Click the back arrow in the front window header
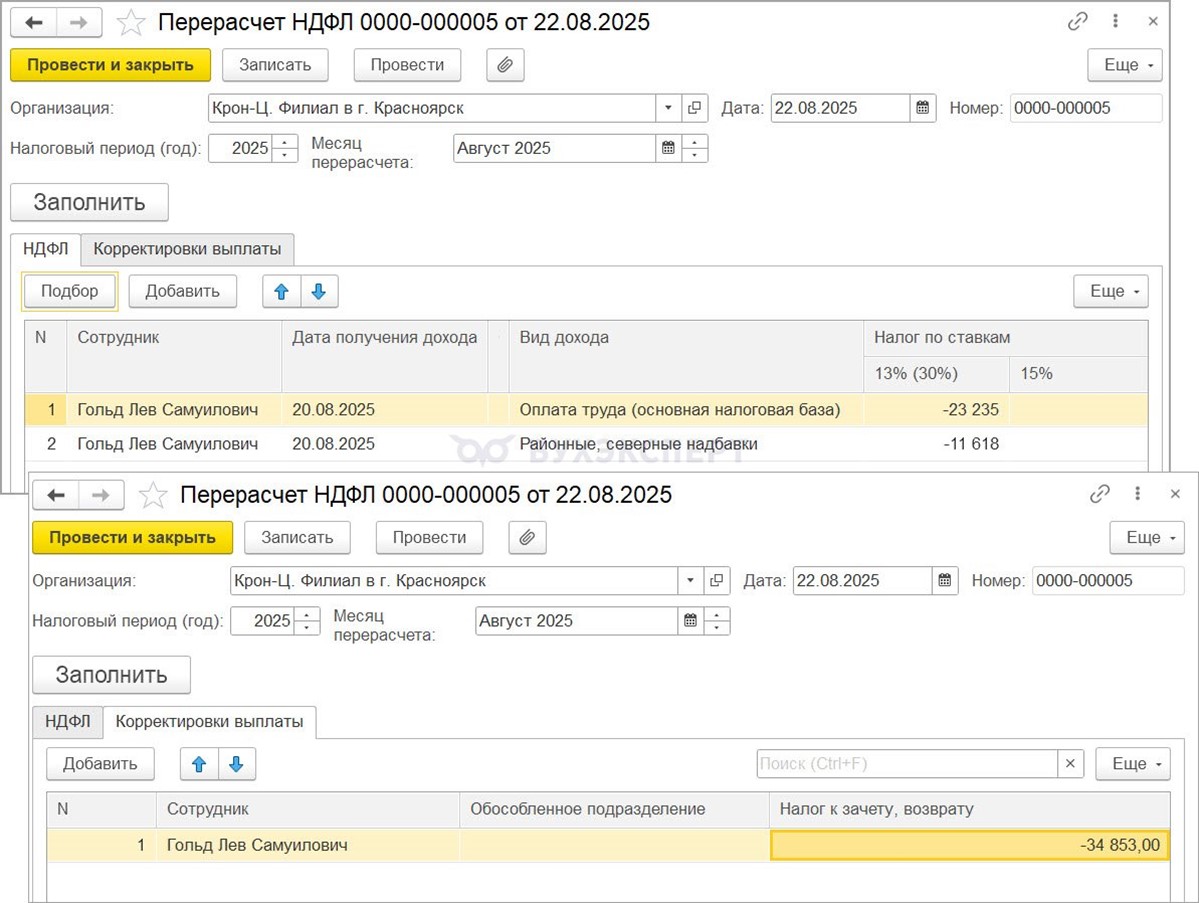 [x=56, y=495]
